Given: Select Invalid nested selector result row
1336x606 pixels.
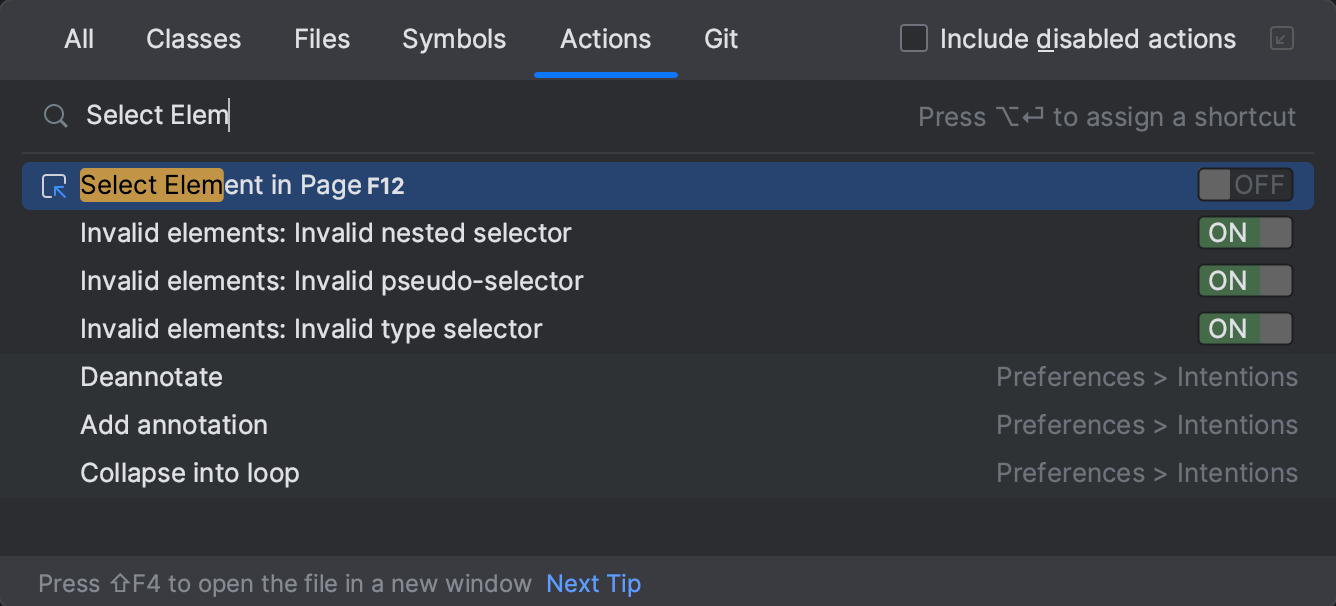Looking at the screenshot, I should point(326,233).
